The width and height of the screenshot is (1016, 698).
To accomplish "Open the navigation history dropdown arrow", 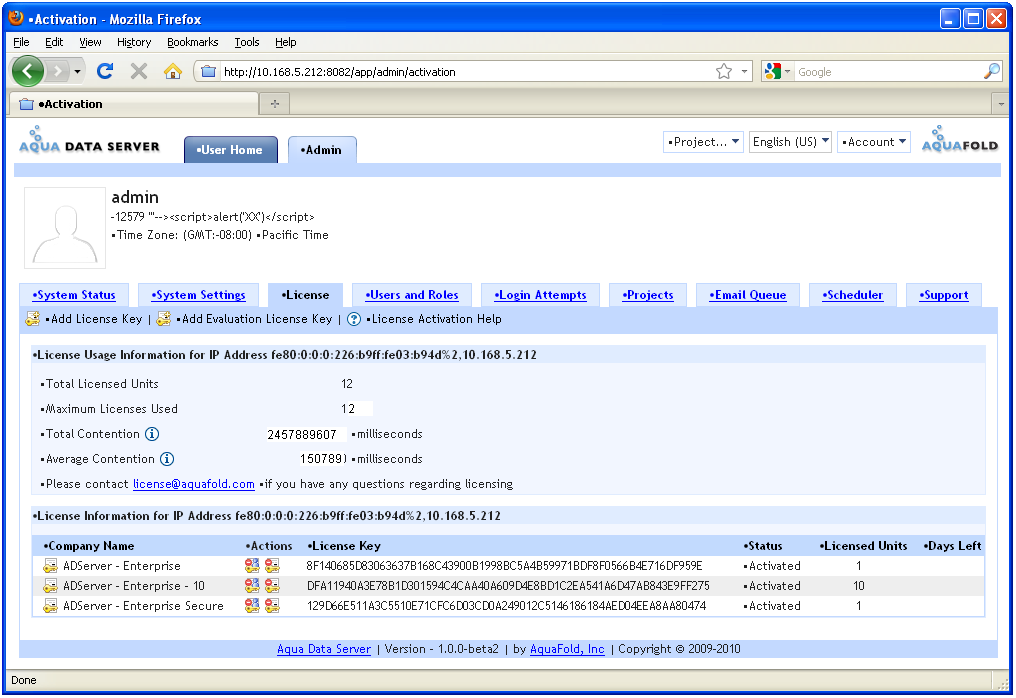I will point(77,71).
